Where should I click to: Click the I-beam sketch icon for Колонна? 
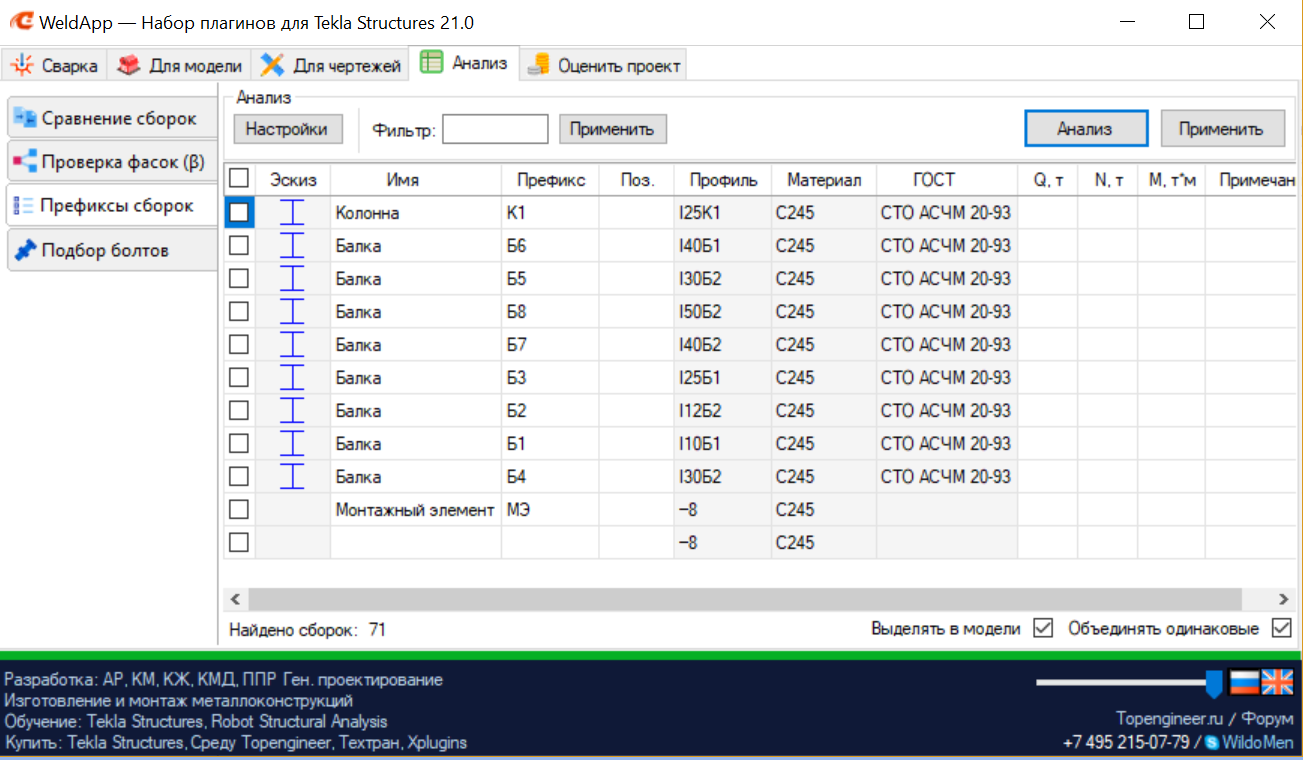coord(291,213)
